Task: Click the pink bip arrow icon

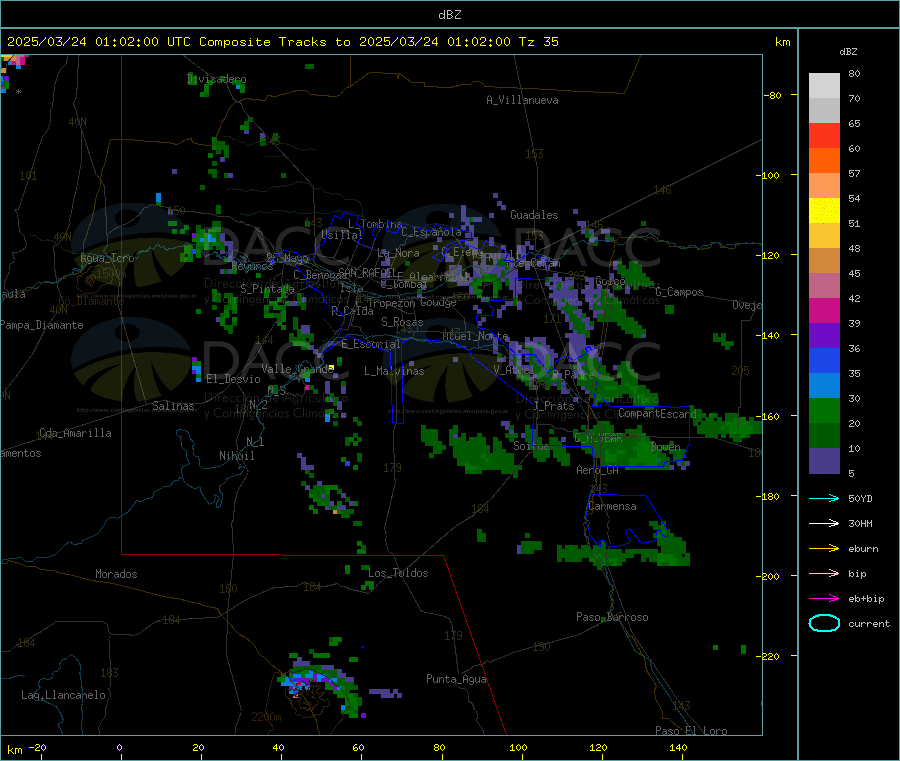Action: click(824, 573)
